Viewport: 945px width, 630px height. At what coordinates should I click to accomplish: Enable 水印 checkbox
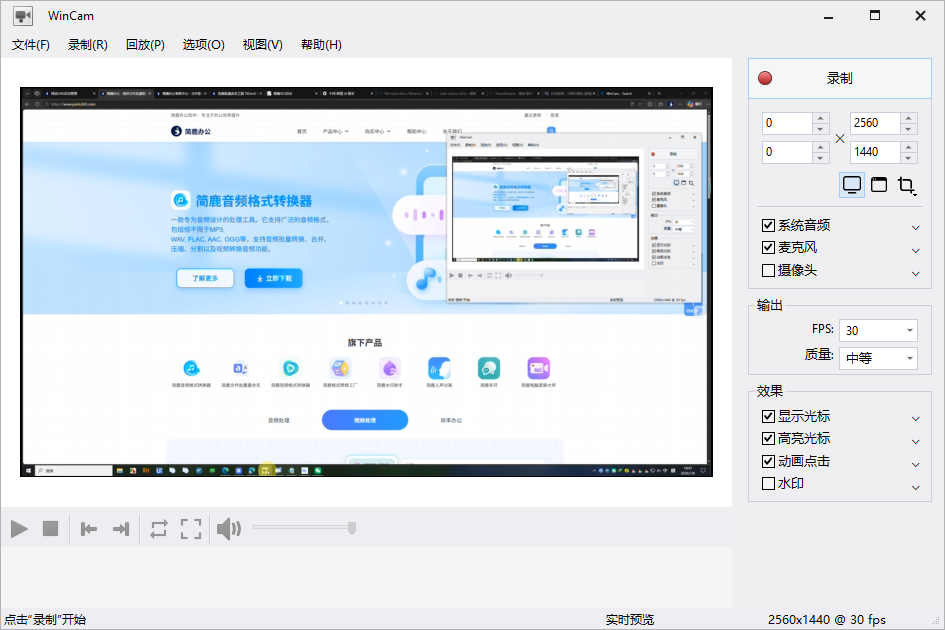pyautogui.click(x=768, y=484)
